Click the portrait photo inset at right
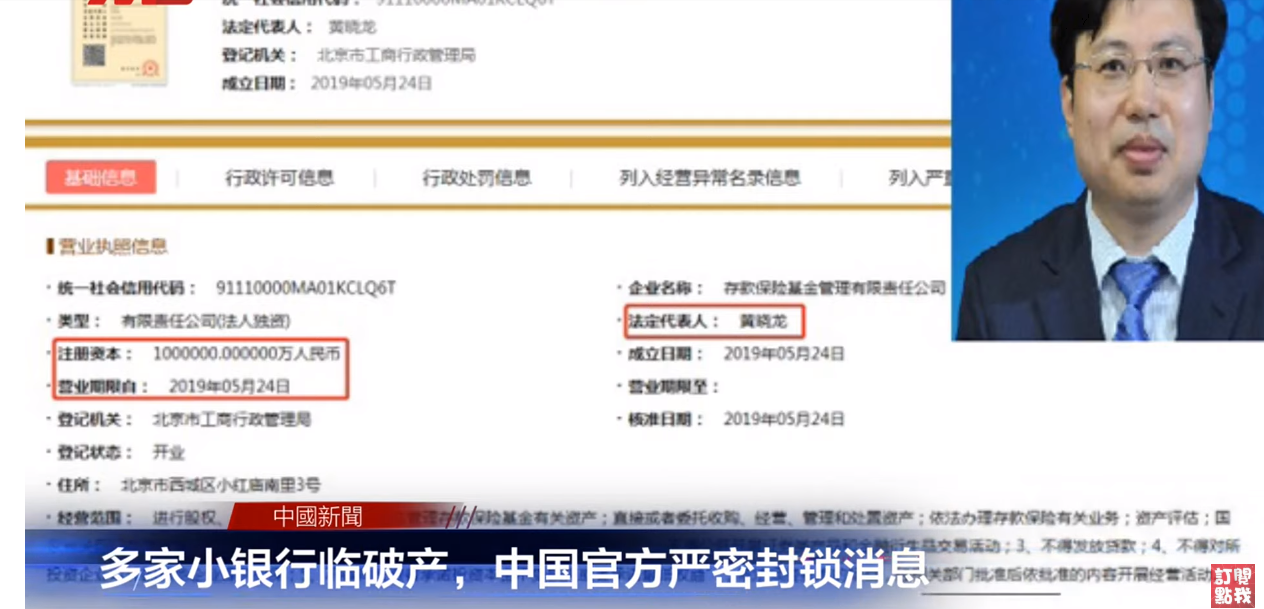 point(1106,170)
